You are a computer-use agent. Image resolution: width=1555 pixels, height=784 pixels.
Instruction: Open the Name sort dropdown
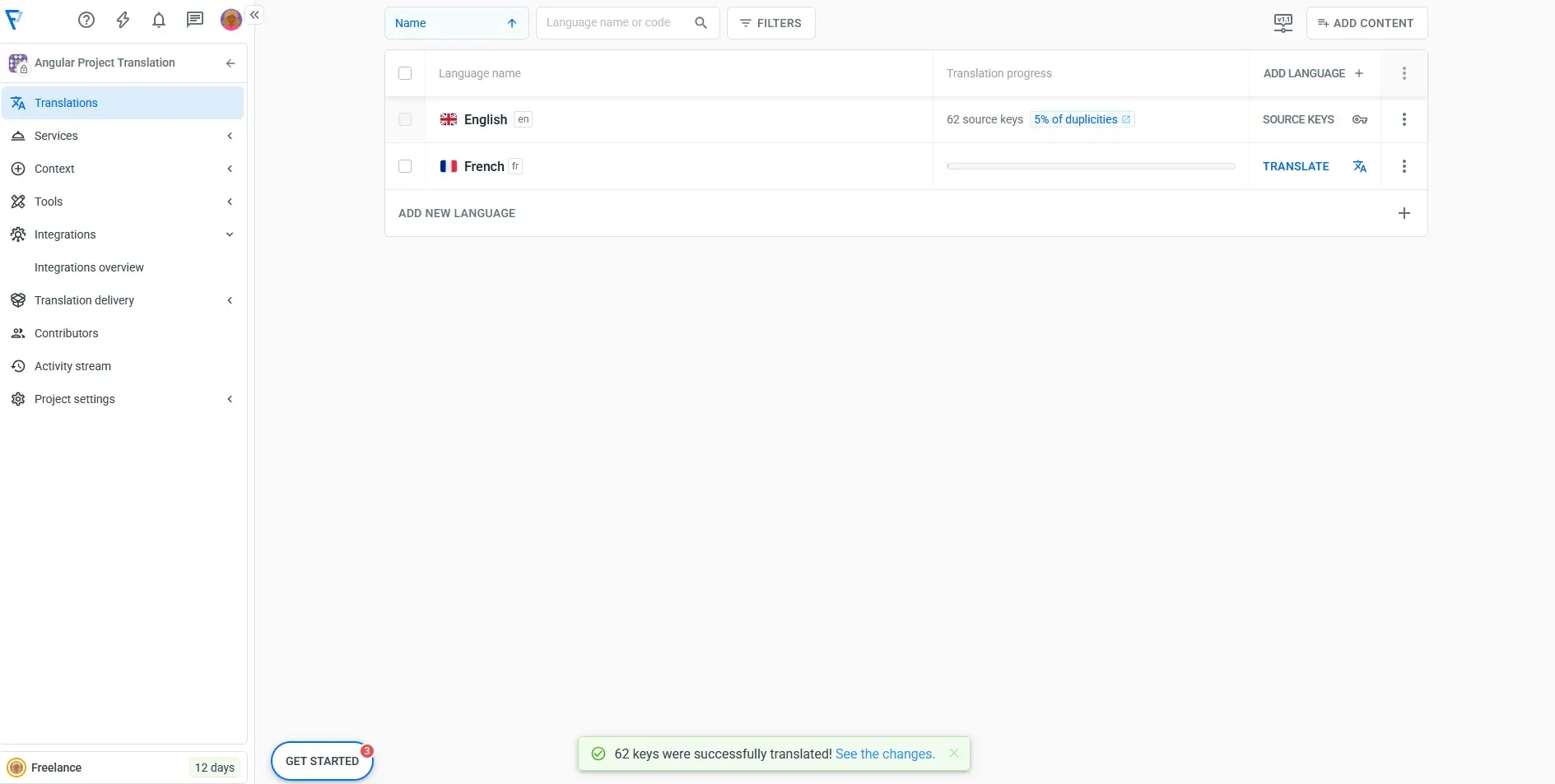pyautogui.click(x=456, y=23)
